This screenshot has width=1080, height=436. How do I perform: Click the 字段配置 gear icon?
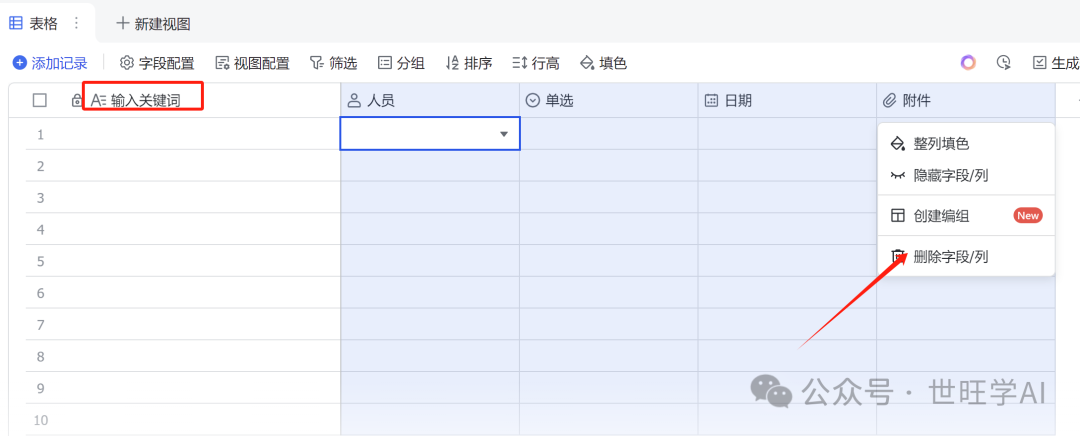coord(127,63)
